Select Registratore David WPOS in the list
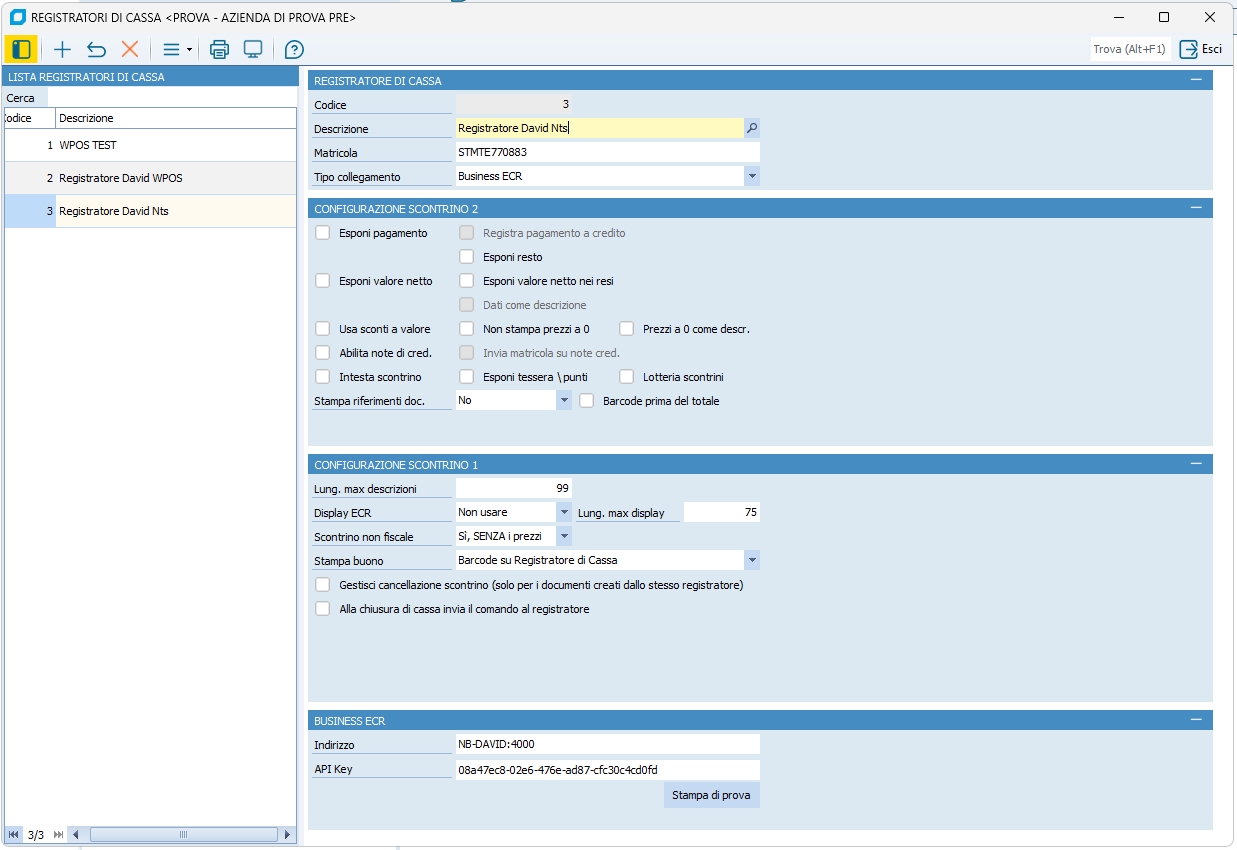1237x850 pixels. click(120, 178)
